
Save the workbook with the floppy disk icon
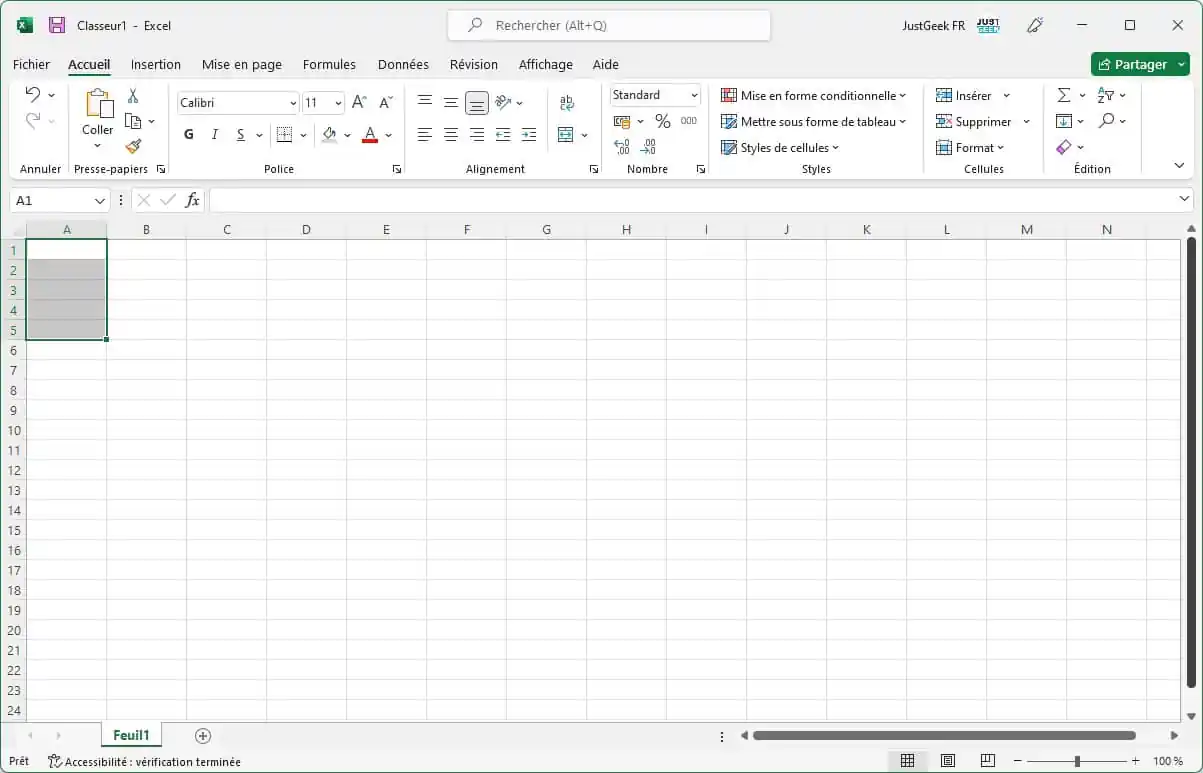click(x=57, y=25)
